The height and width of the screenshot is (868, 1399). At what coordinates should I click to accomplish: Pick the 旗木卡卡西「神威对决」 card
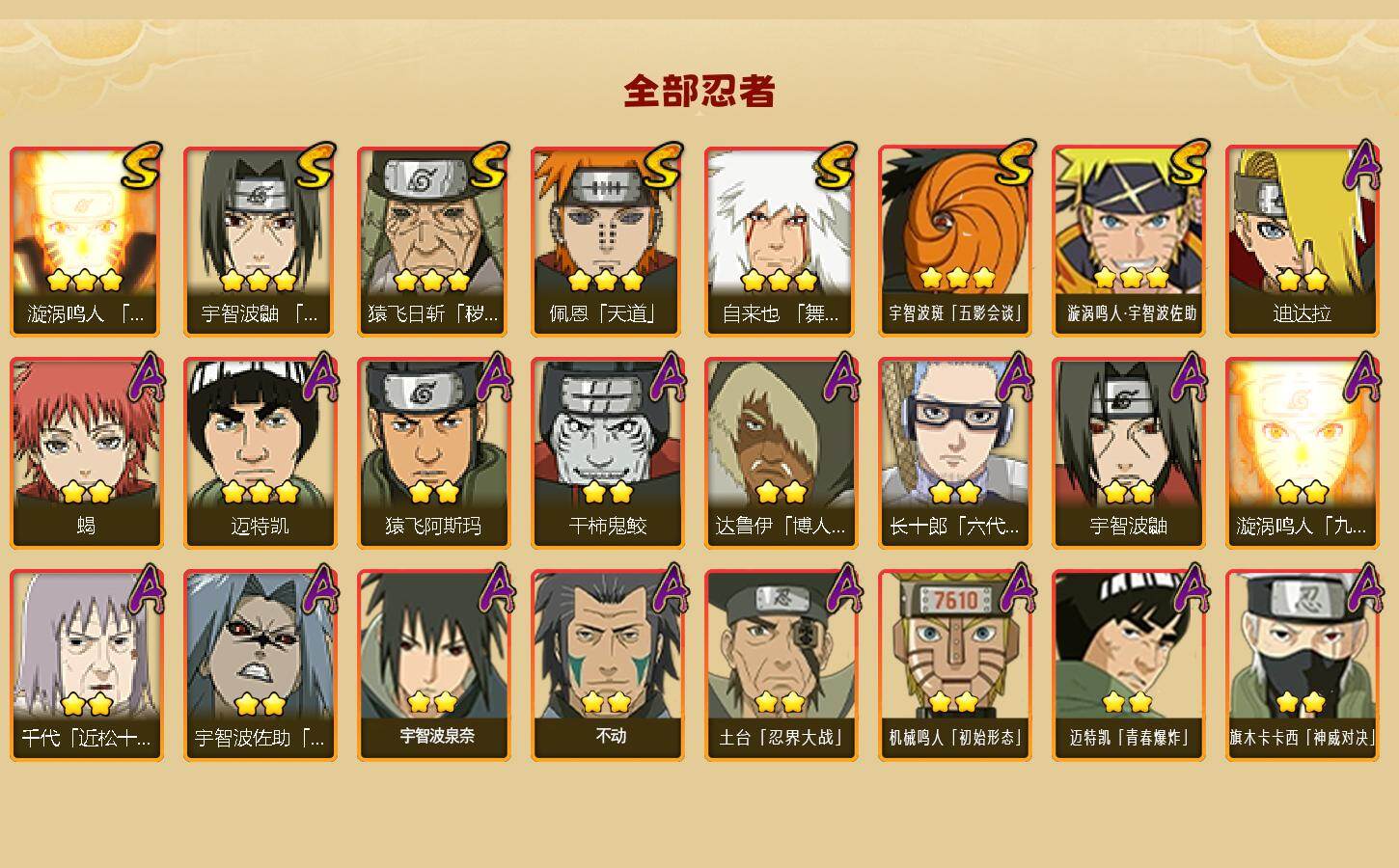(x=1302, y=665)
